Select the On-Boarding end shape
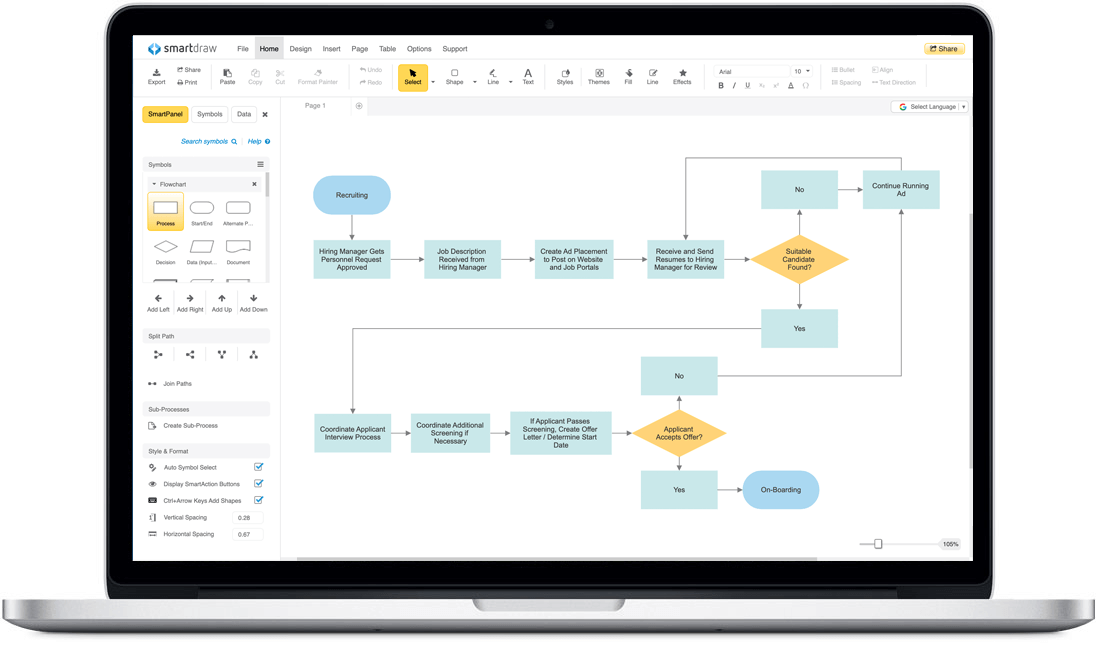Viewport: 1100px width, 648px height. click(x=781, y=490)
